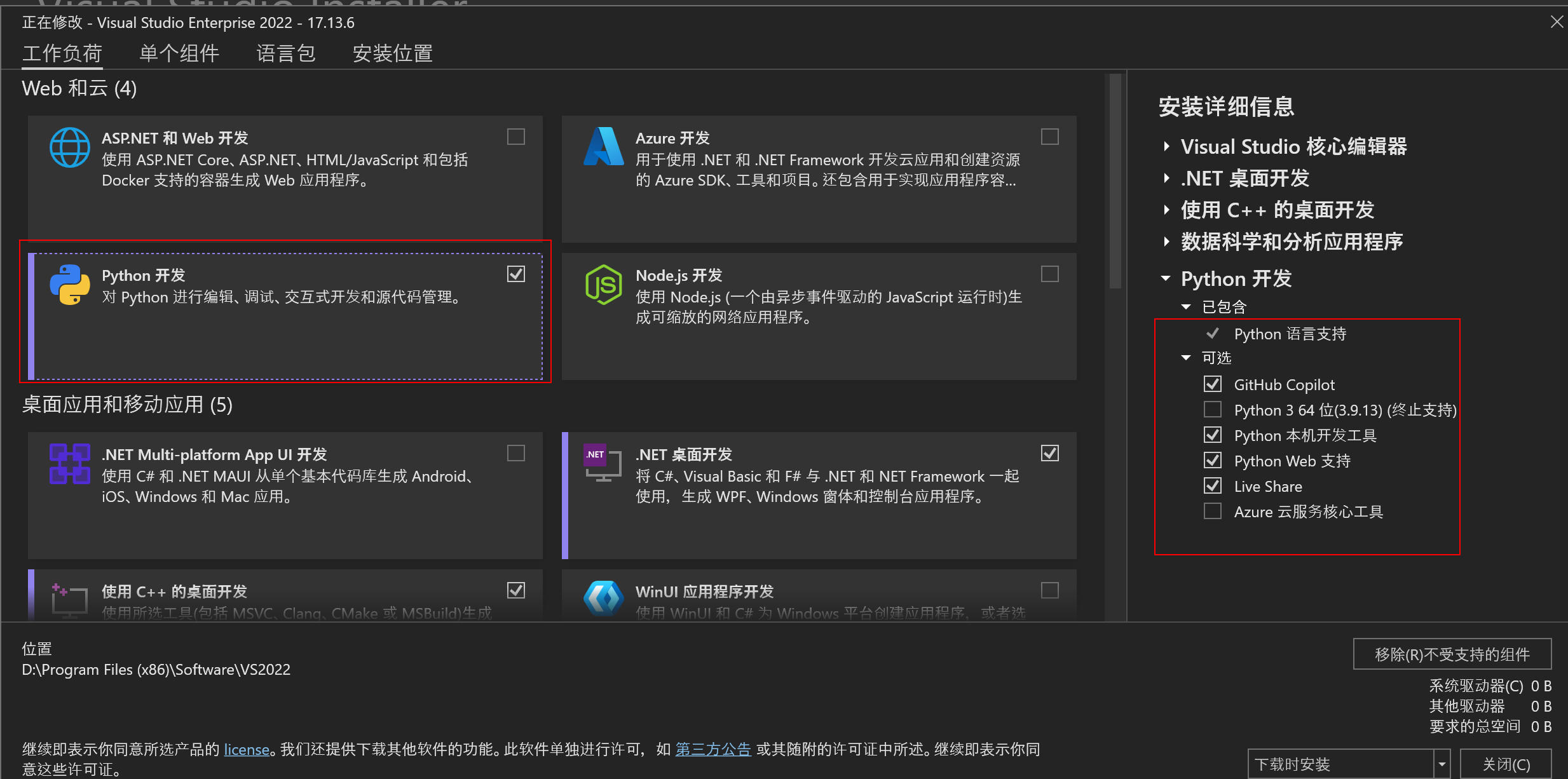Click the WinUI application development icon
Image resolution: width=1568 pixels, height=779 pixels.
pyautogui.click(x=603, y=599)
